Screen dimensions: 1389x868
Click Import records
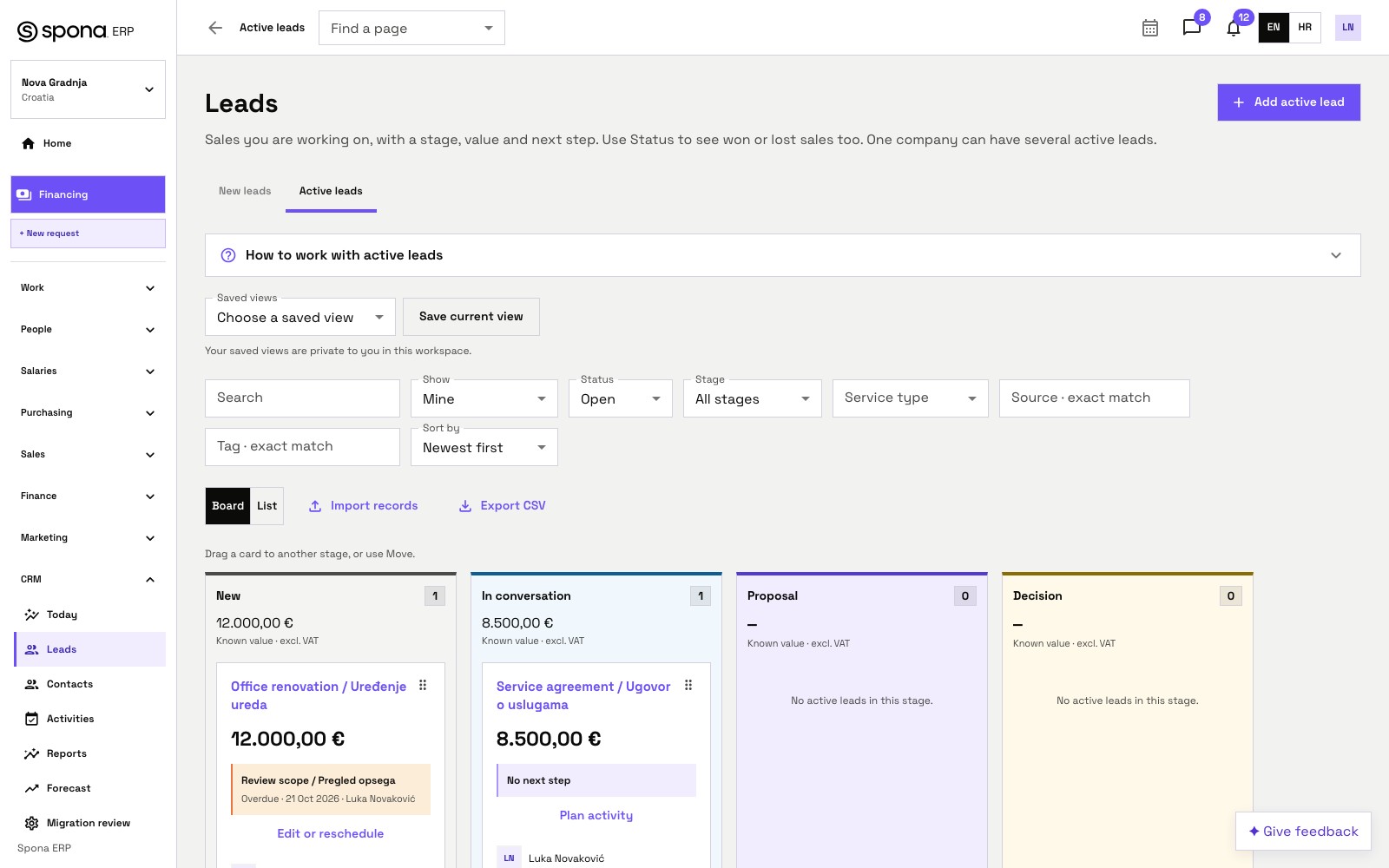click(364, 506)
